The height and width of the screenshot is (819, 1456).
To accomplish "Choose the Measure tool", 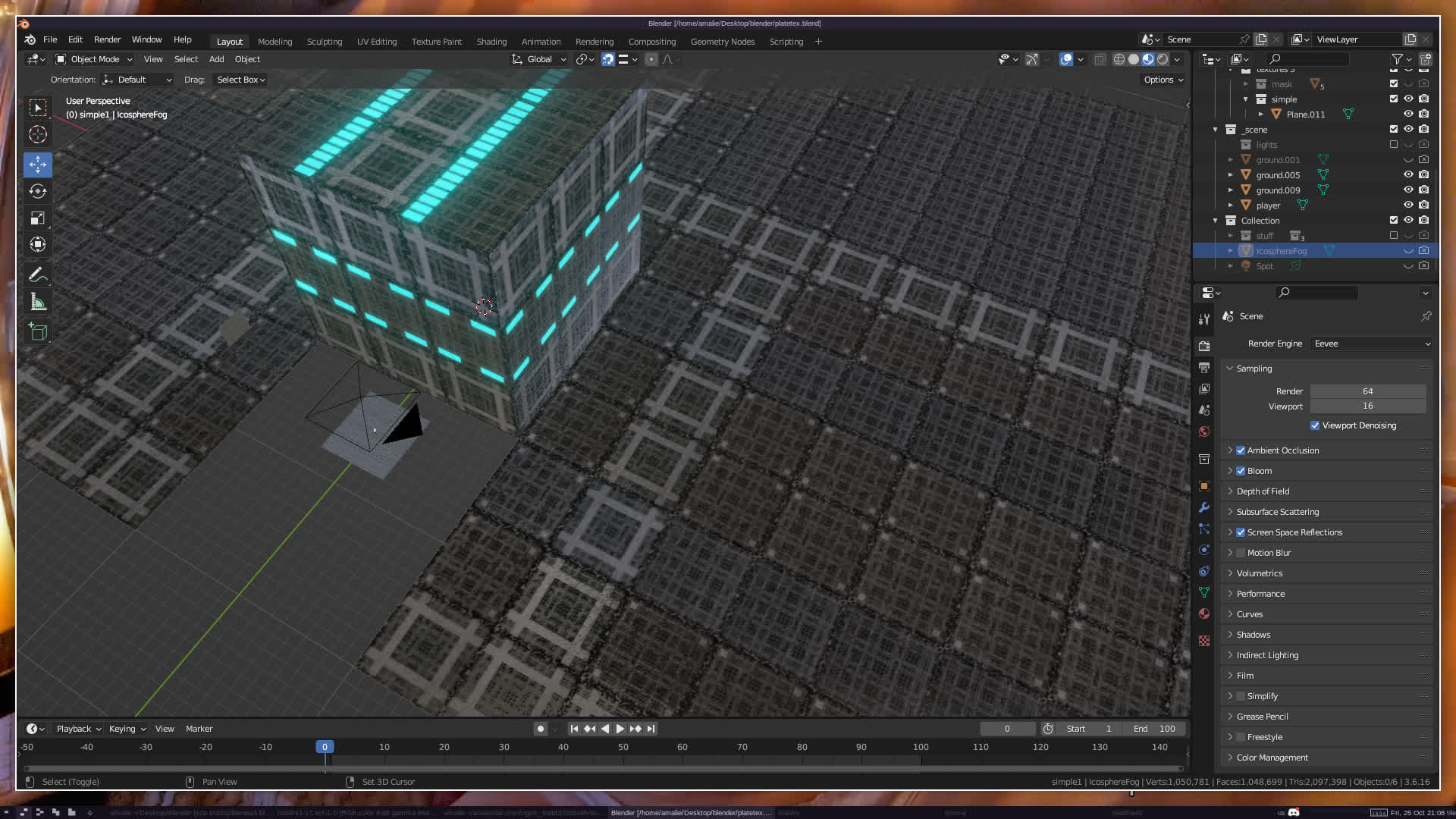I will (38, 303).
